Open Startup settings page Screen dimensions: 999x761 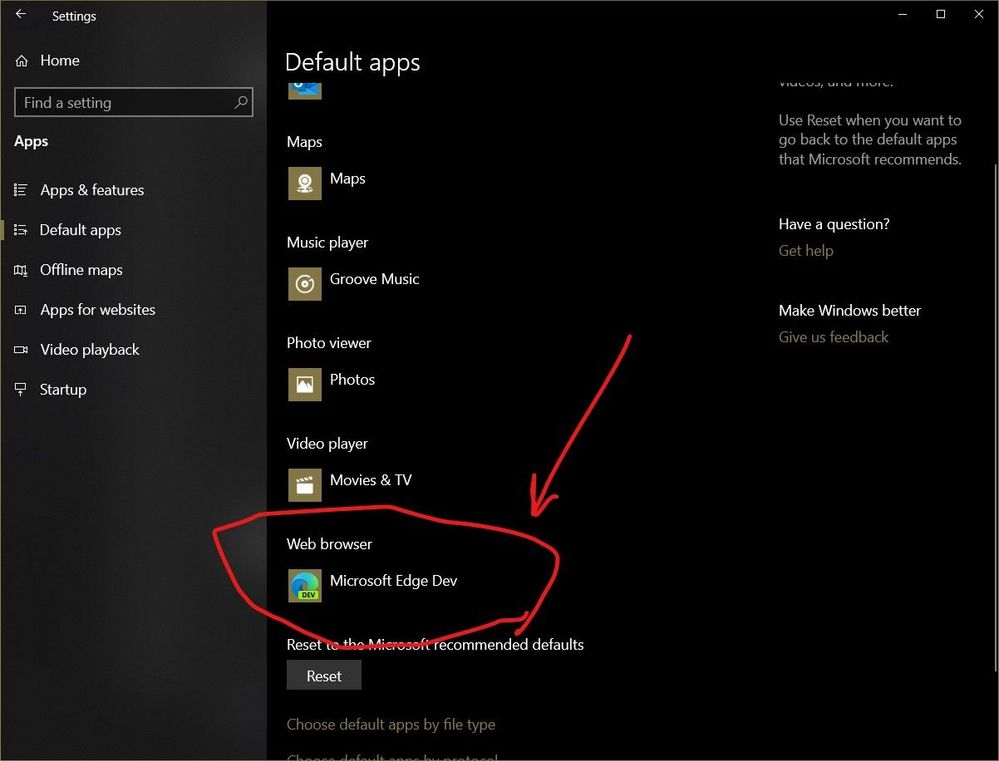pyautogui.click(x=63, y=389)
